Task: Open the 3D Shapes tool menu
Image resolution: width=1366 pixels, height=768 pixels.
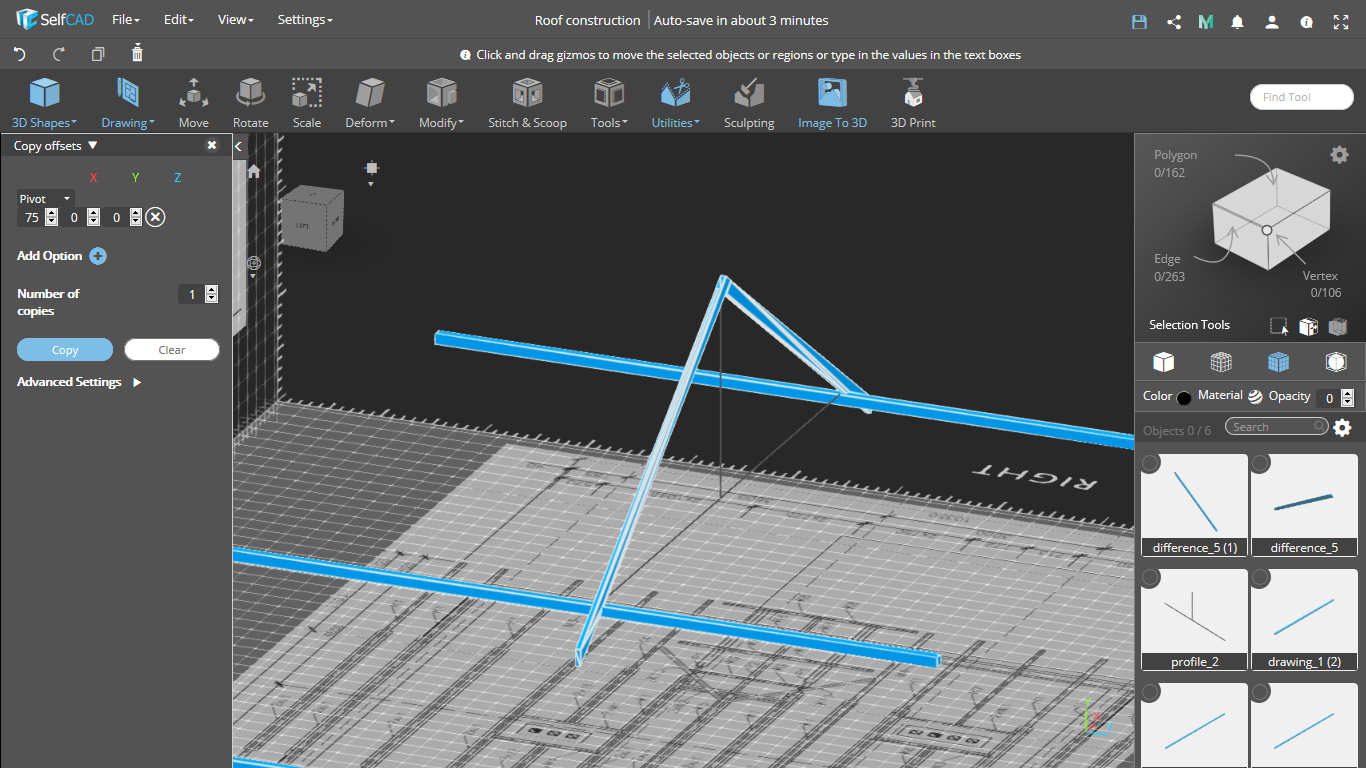Action: click(43, 103)
